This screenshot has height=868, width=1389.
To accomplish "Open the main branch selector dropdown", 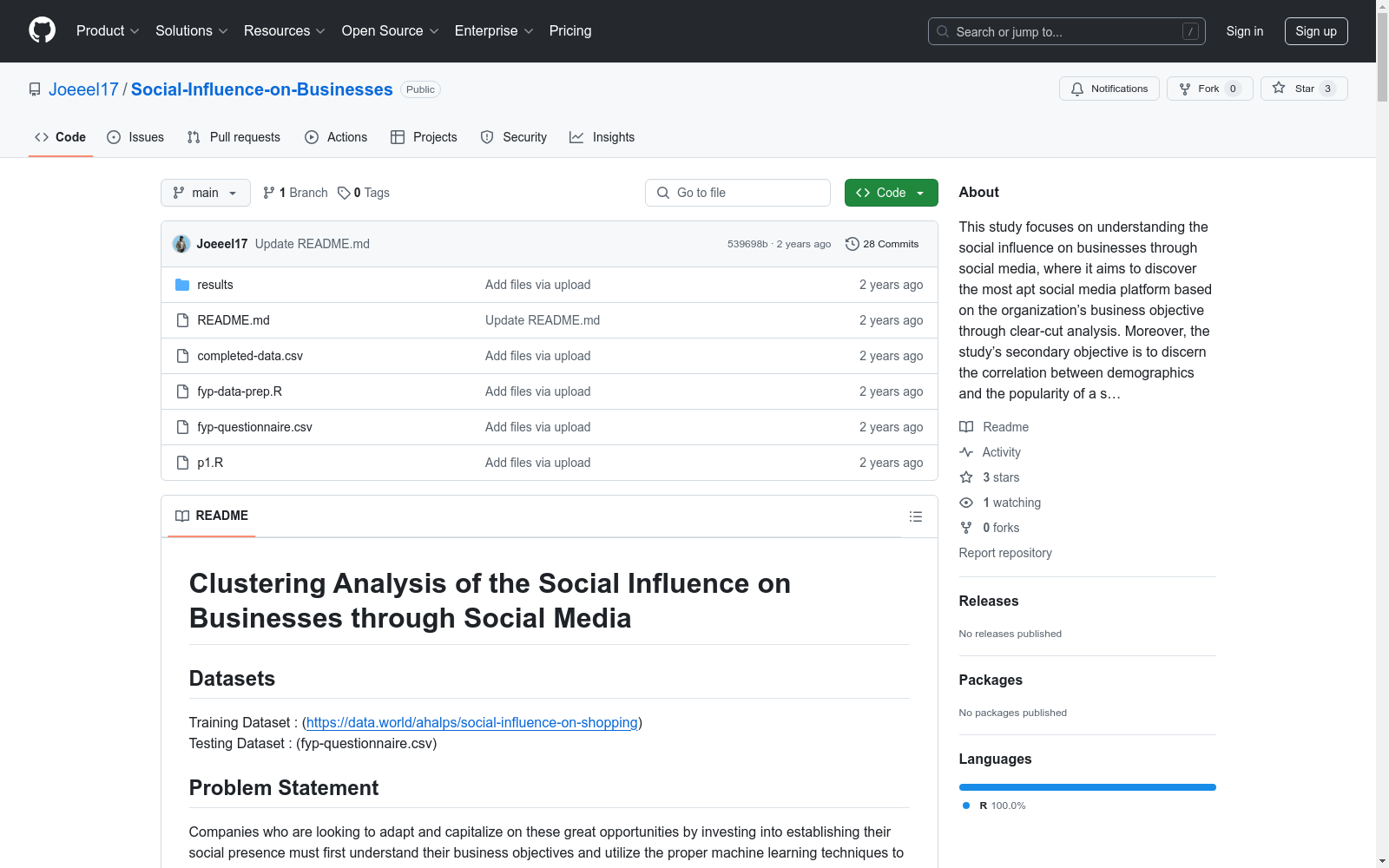I will click(206, 193).
